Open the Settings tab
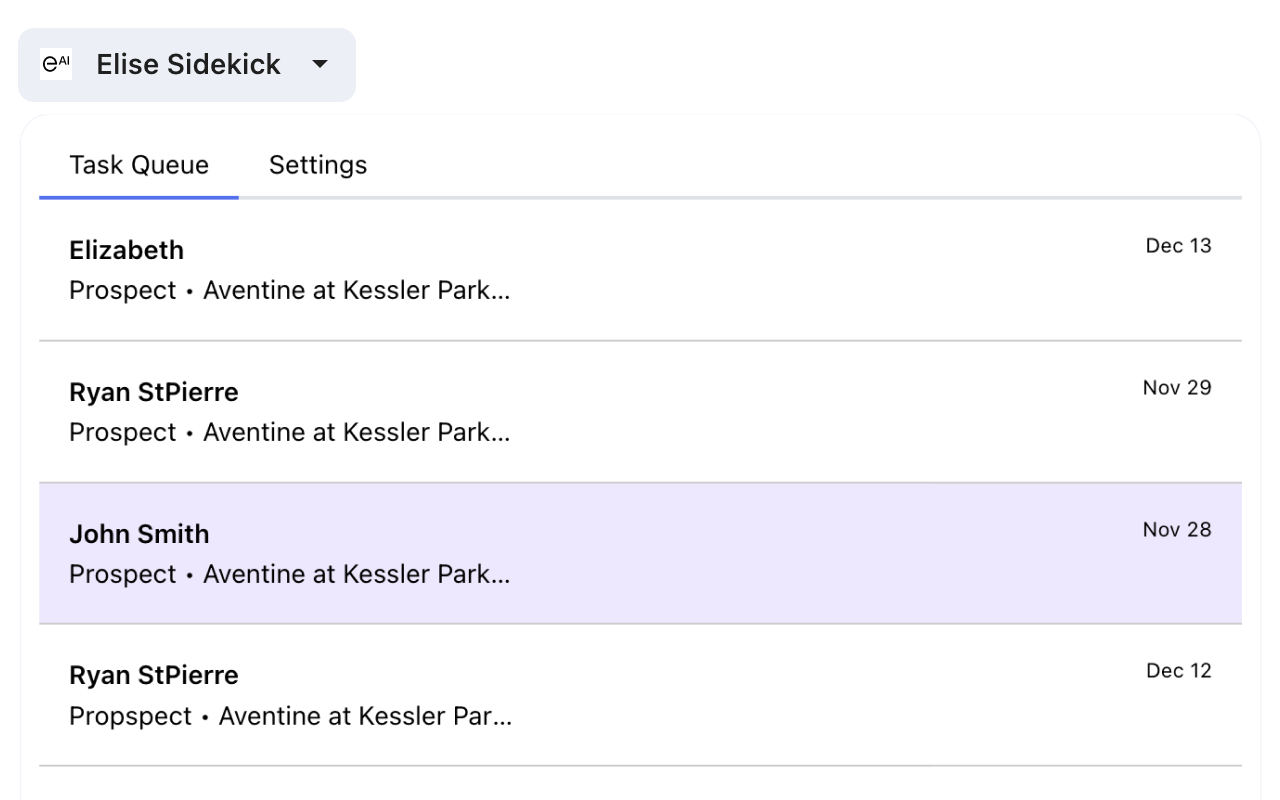Viewport: 1280px width, 800px height. click(x=318, y=165)
